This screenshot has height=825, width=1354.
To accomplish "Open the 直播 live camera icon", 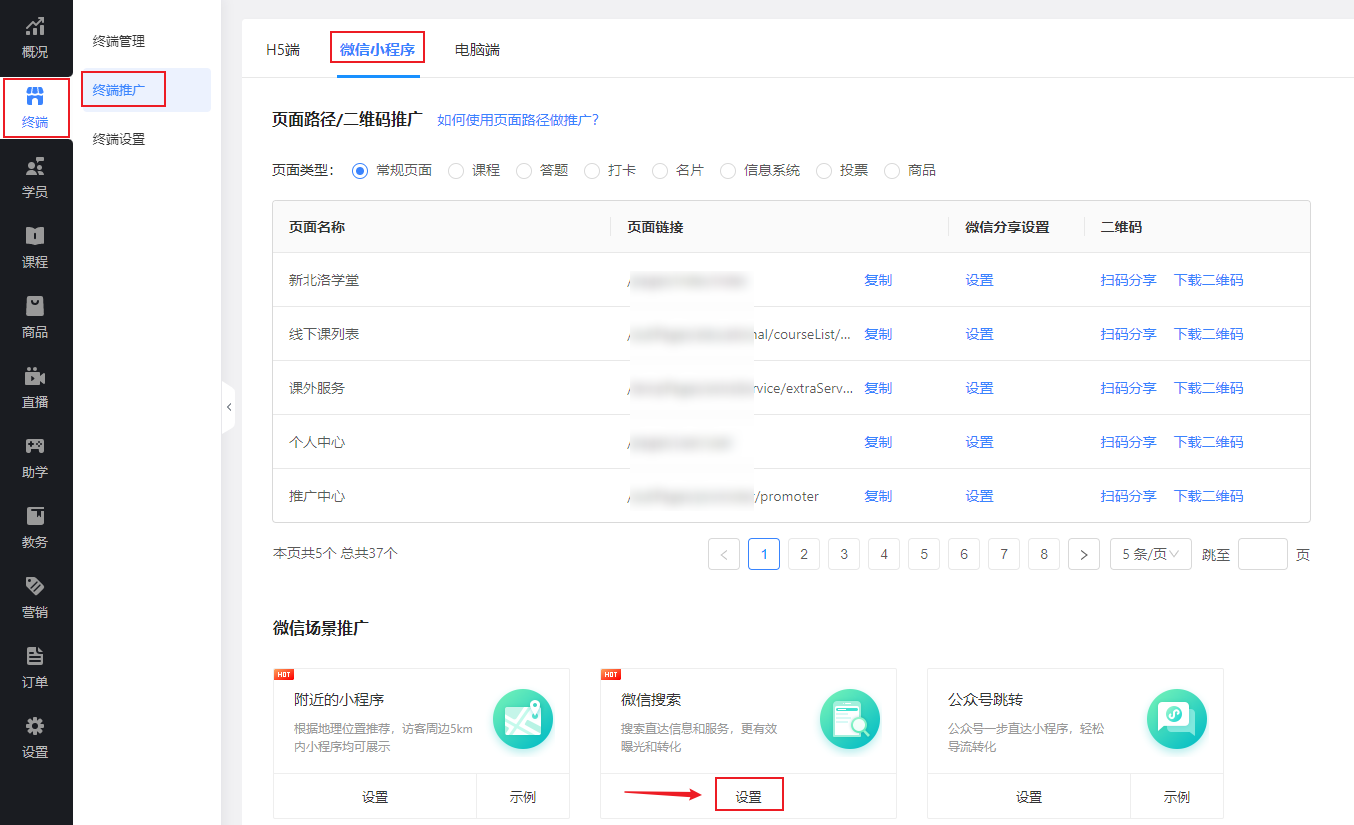I will click(35, 377).
